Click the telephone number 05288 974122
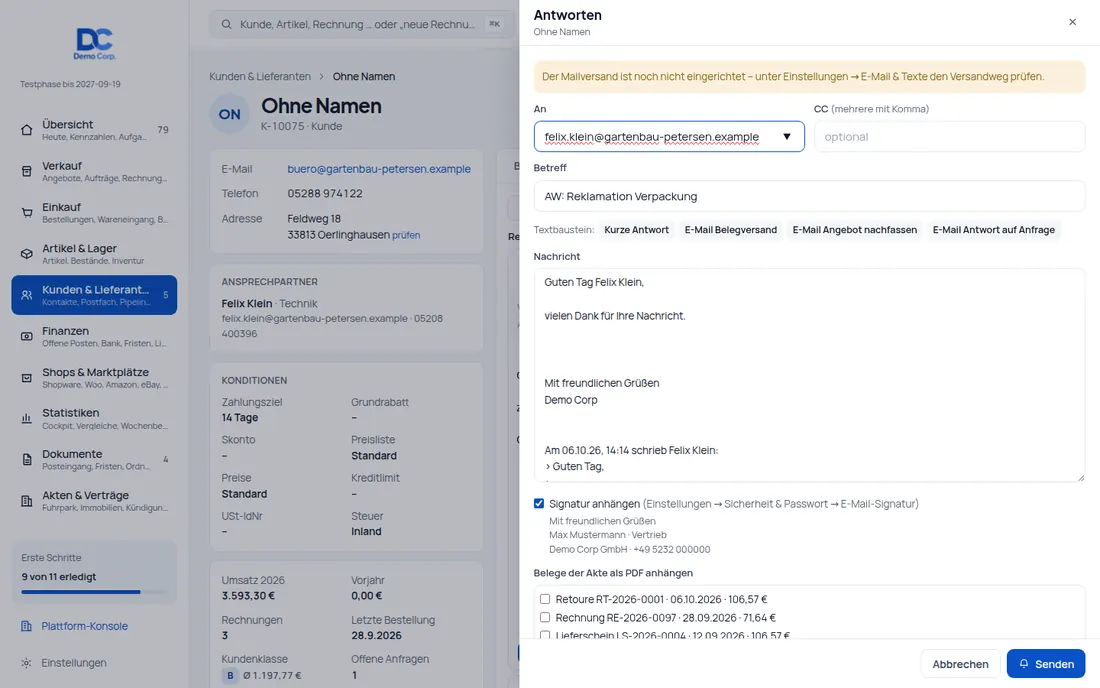 325,194
